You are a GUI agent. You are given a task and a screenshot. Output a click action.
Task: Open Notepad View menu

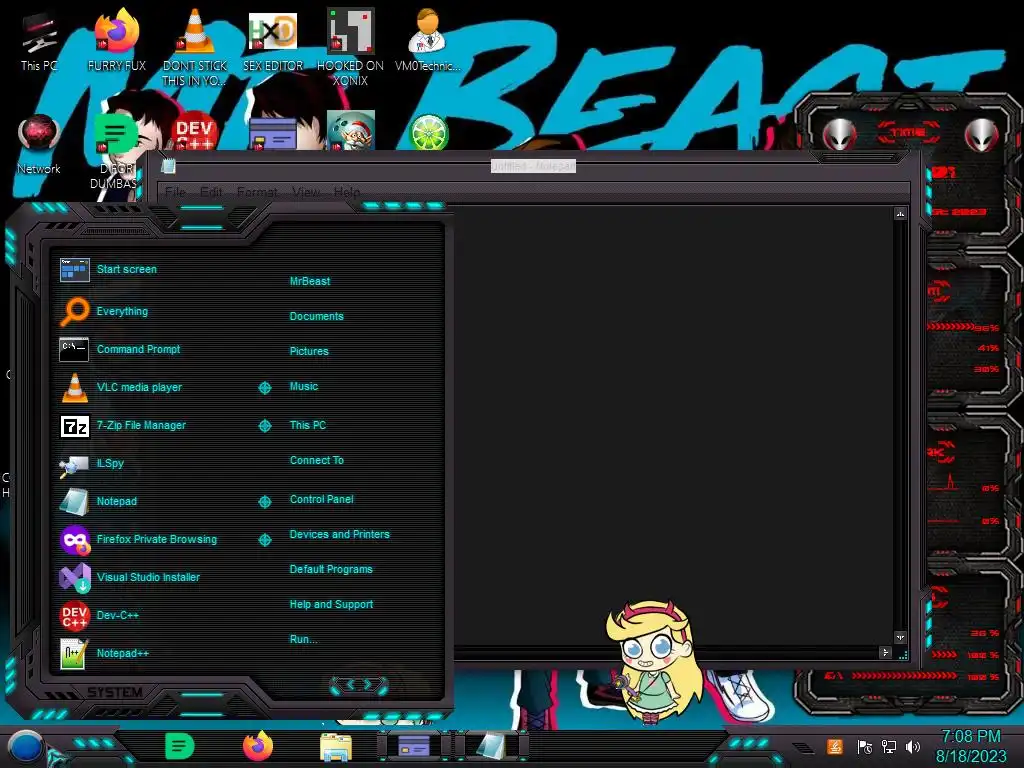click(x=306, y=192)
